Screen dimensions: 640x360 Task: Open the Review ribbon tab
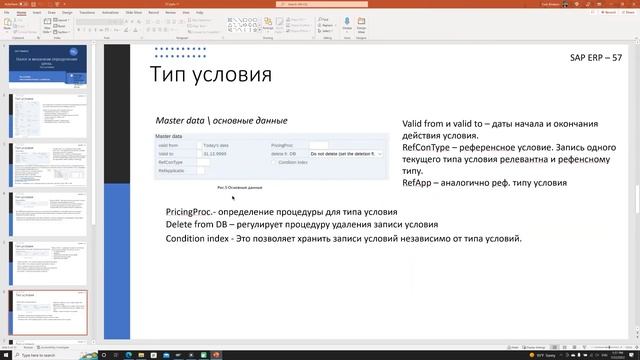[171, 13]
